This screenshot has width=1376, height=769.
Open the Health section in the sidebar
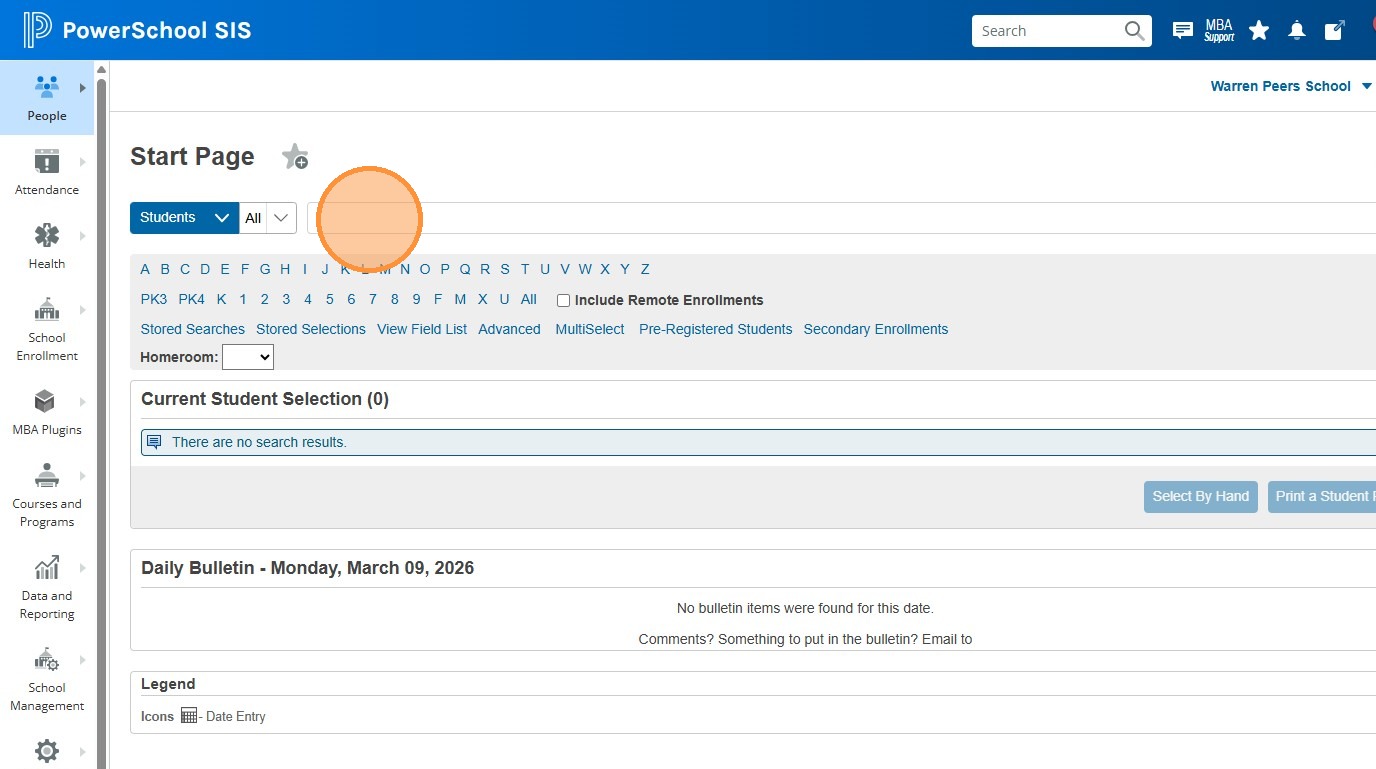pyautogui.click(x=47, y=246)
